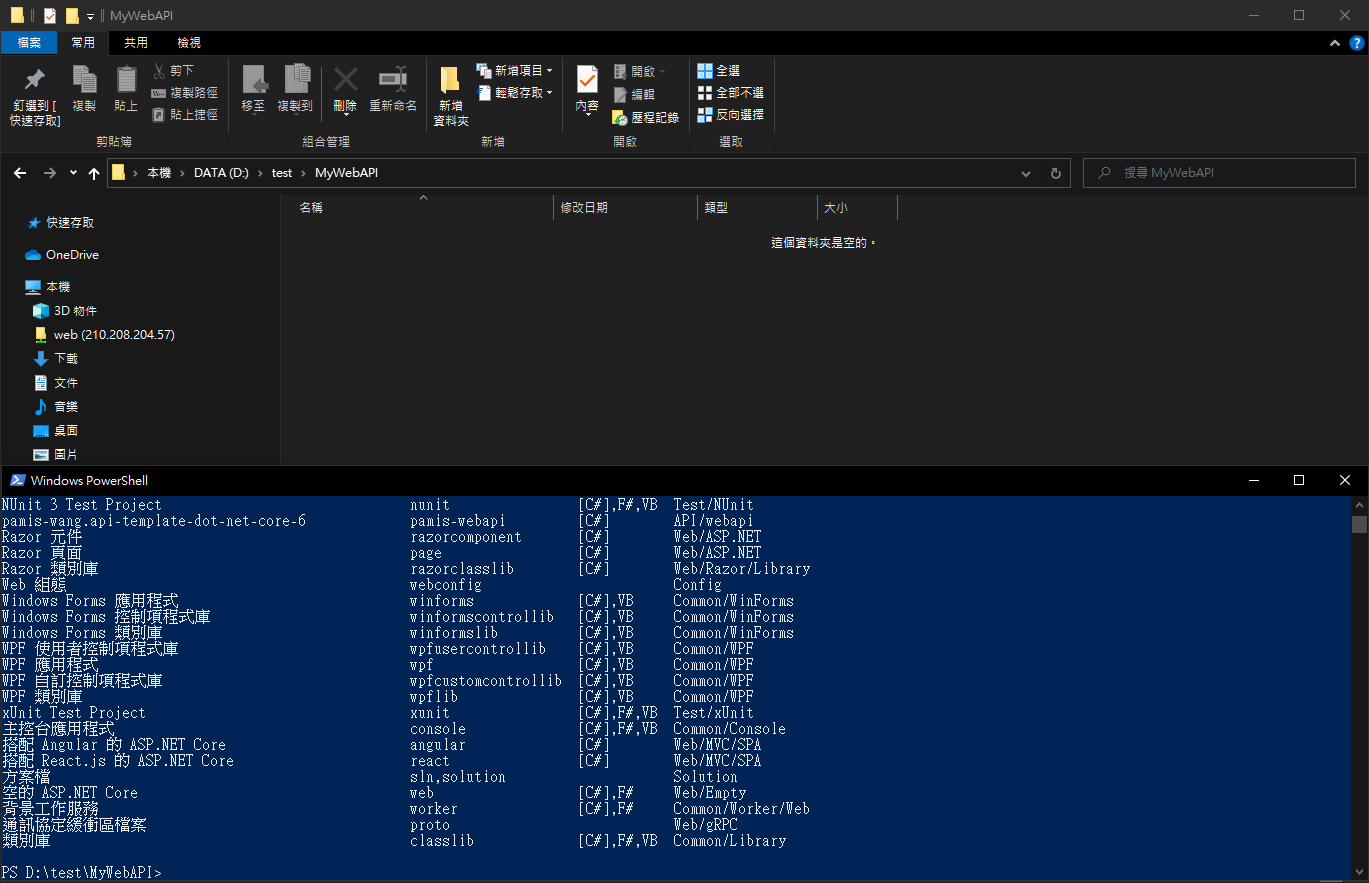Click 'xUnit Test Project' in PowerShell output
This screenshot has height=883, width=1369.
(74, 713)
